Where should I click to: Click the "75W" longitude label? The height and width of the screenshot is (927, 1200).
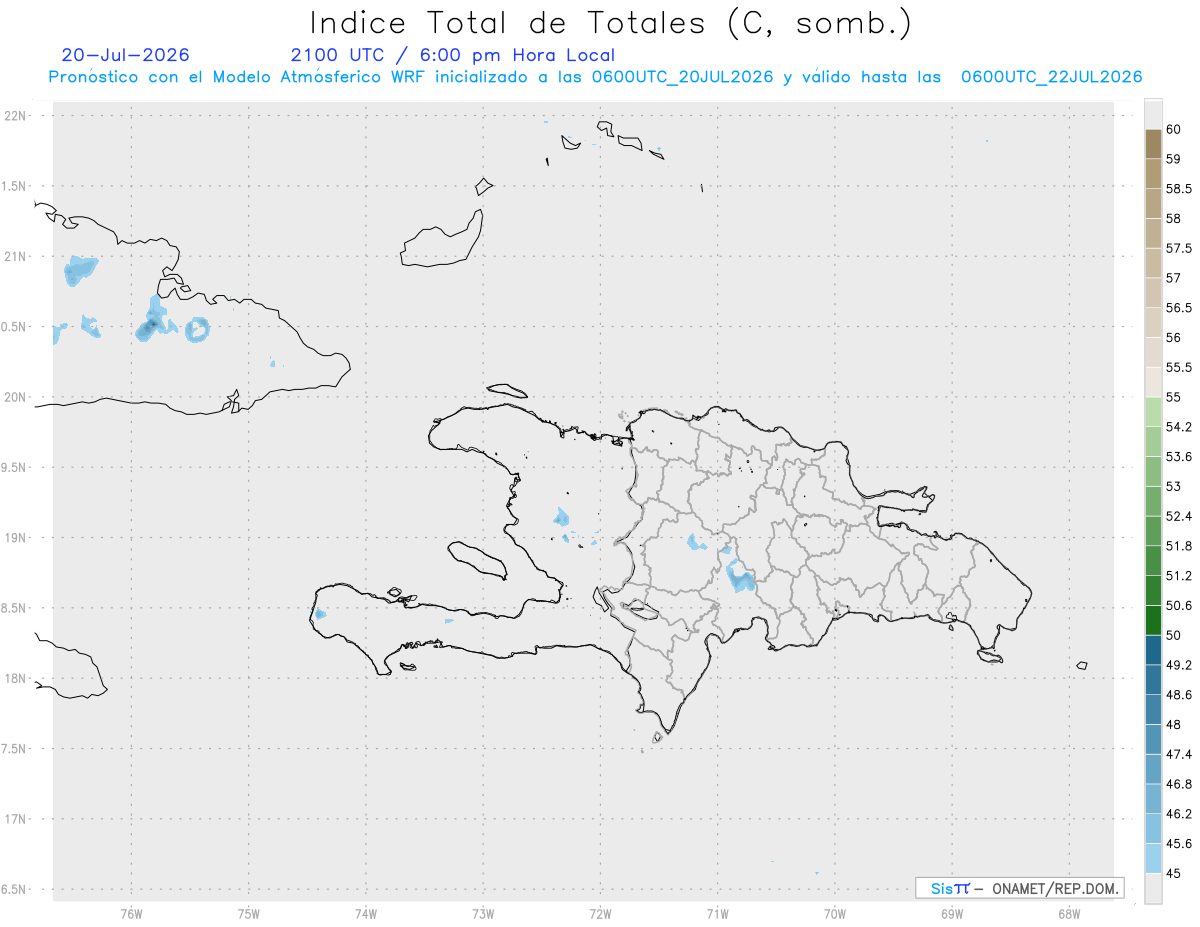click(249, 913)
